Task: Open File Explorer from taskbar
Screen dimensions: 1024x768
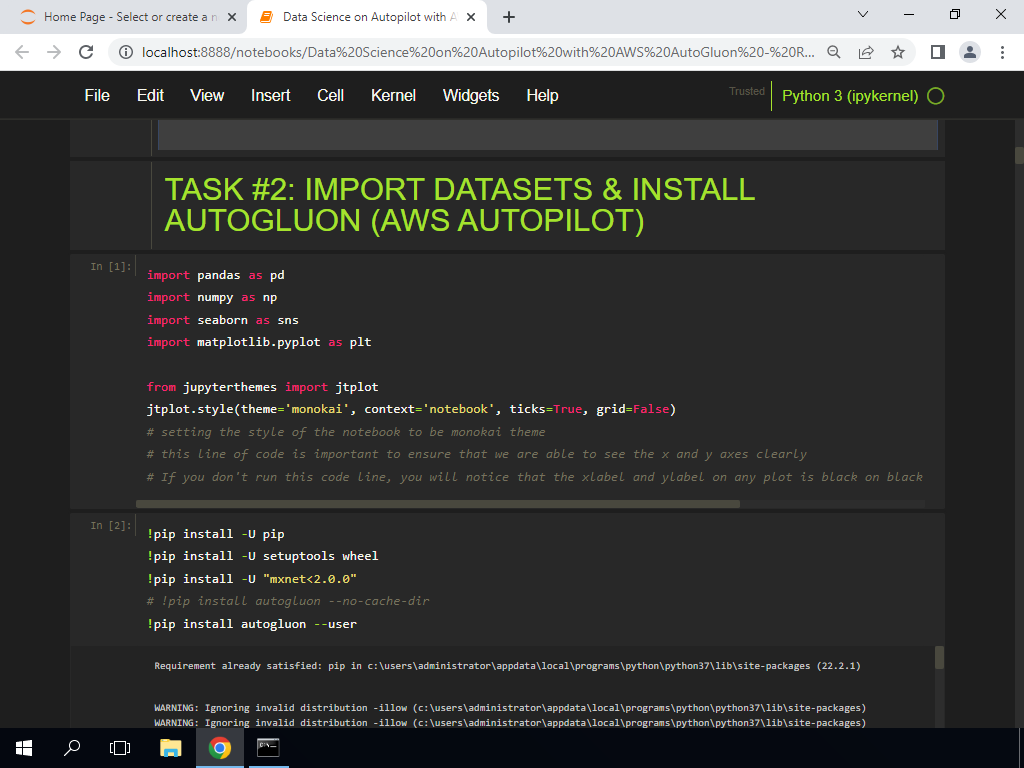Action: [171, 747]
